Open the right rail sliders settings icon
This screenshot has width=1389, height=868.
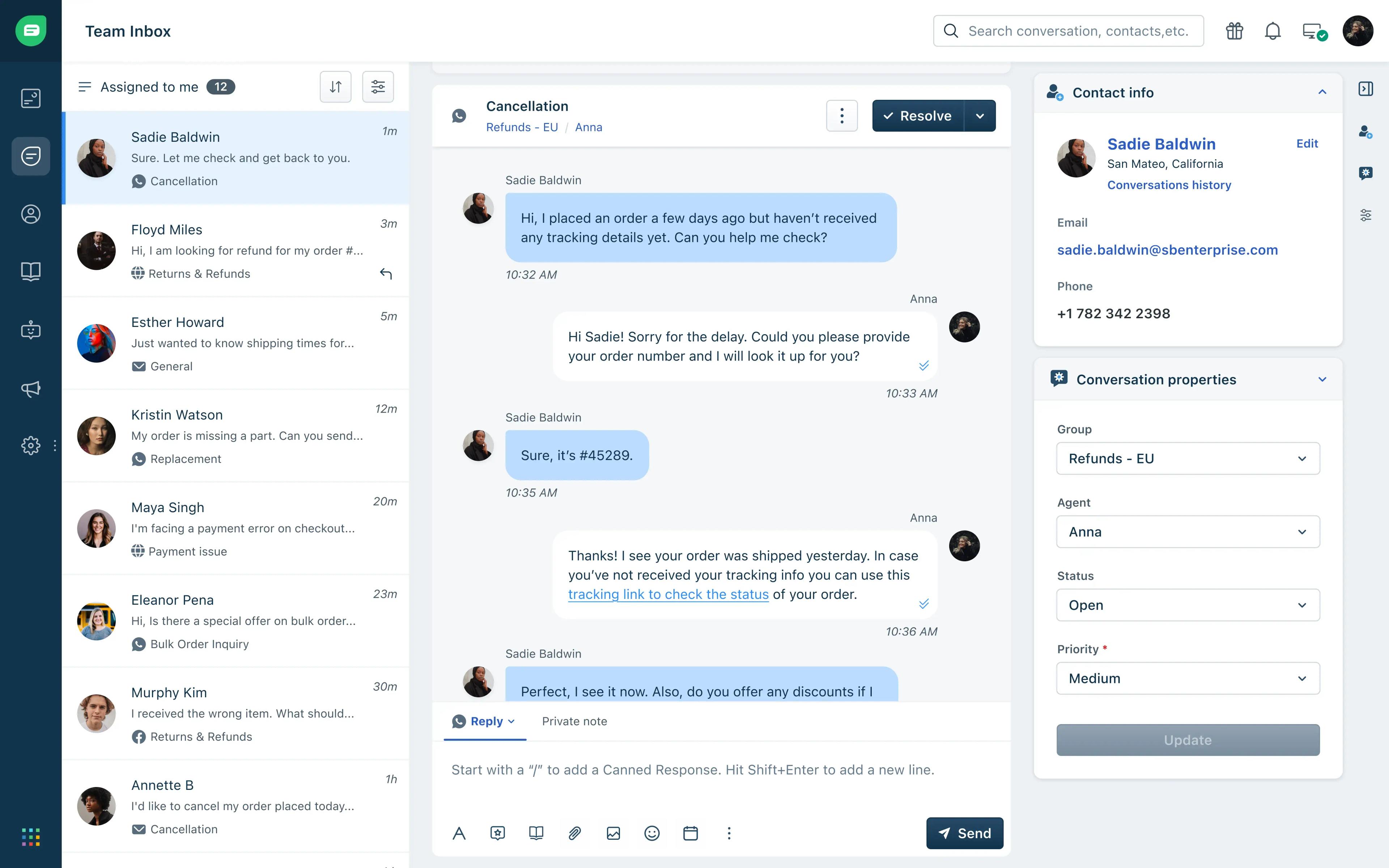tap(1366, 215)
